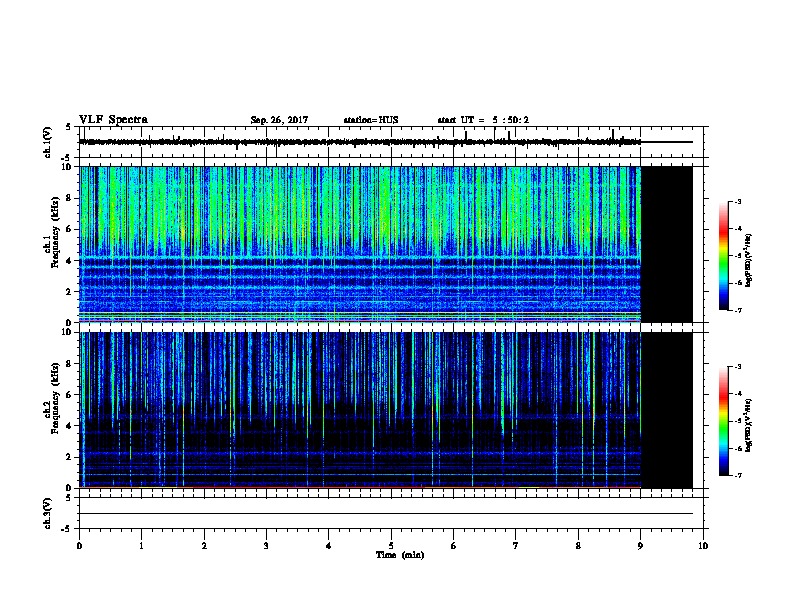Click time axis tick label "9"

click(640, 546)
